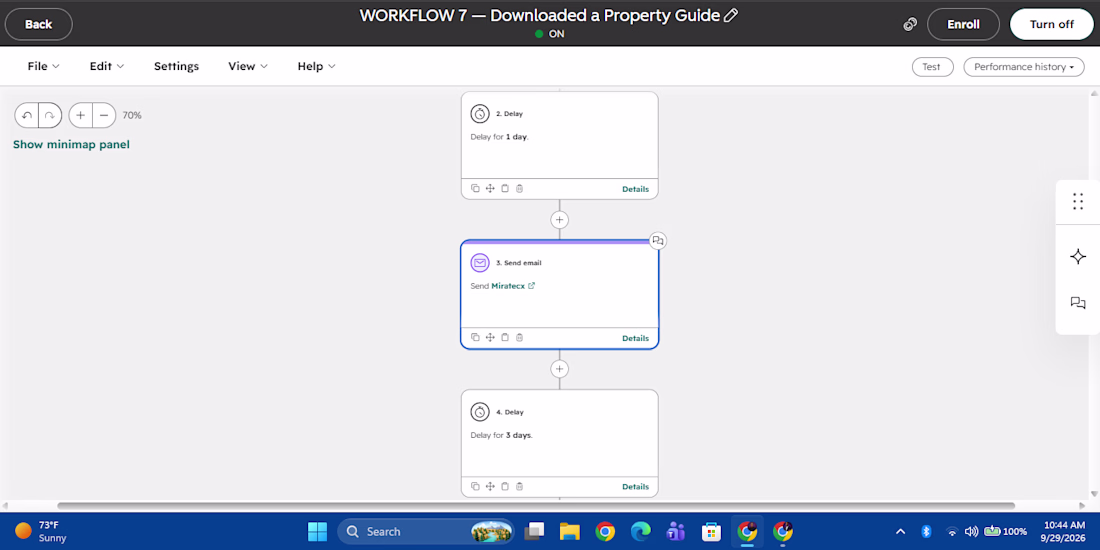Click the envelope icon on Send email card
The height and width of the screenshot is (550, 1100).
480,262
